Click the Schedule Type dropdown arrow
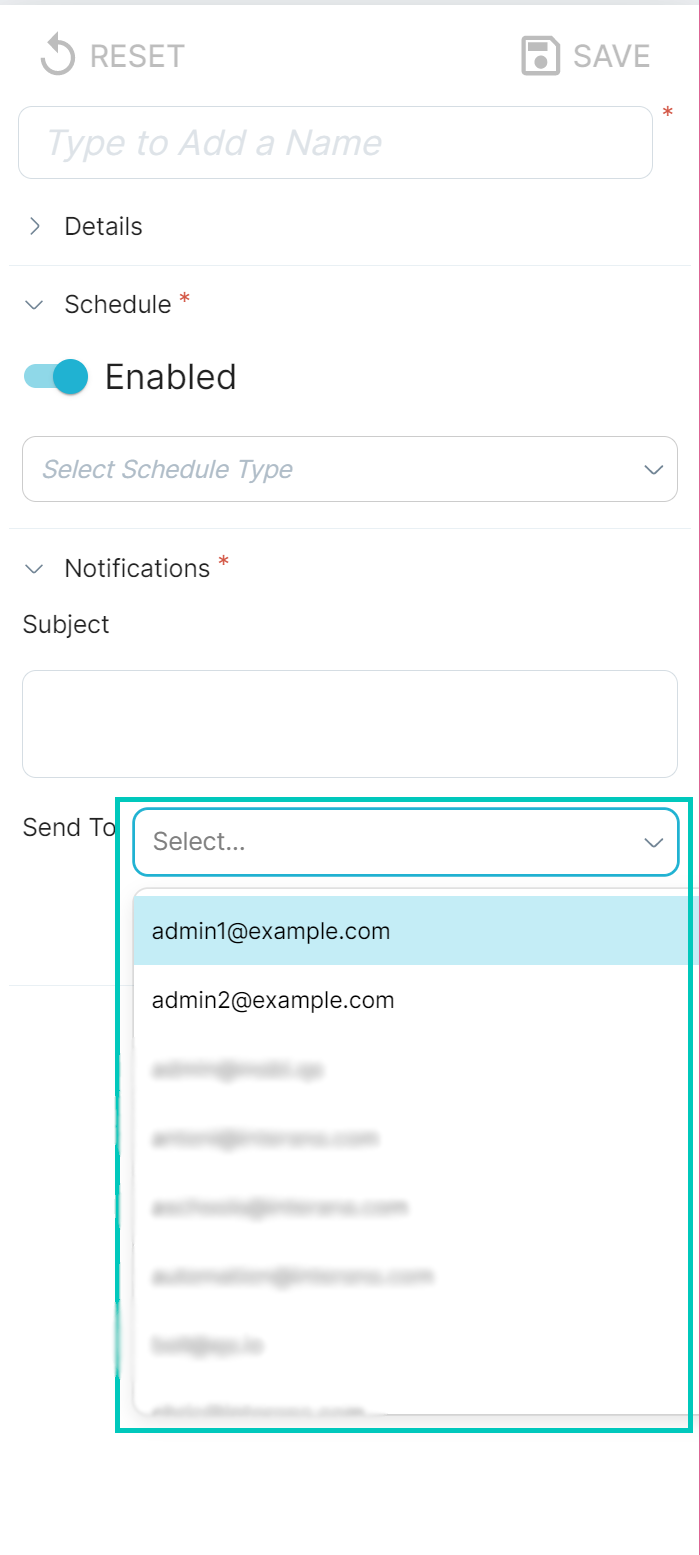 [654, 469]
